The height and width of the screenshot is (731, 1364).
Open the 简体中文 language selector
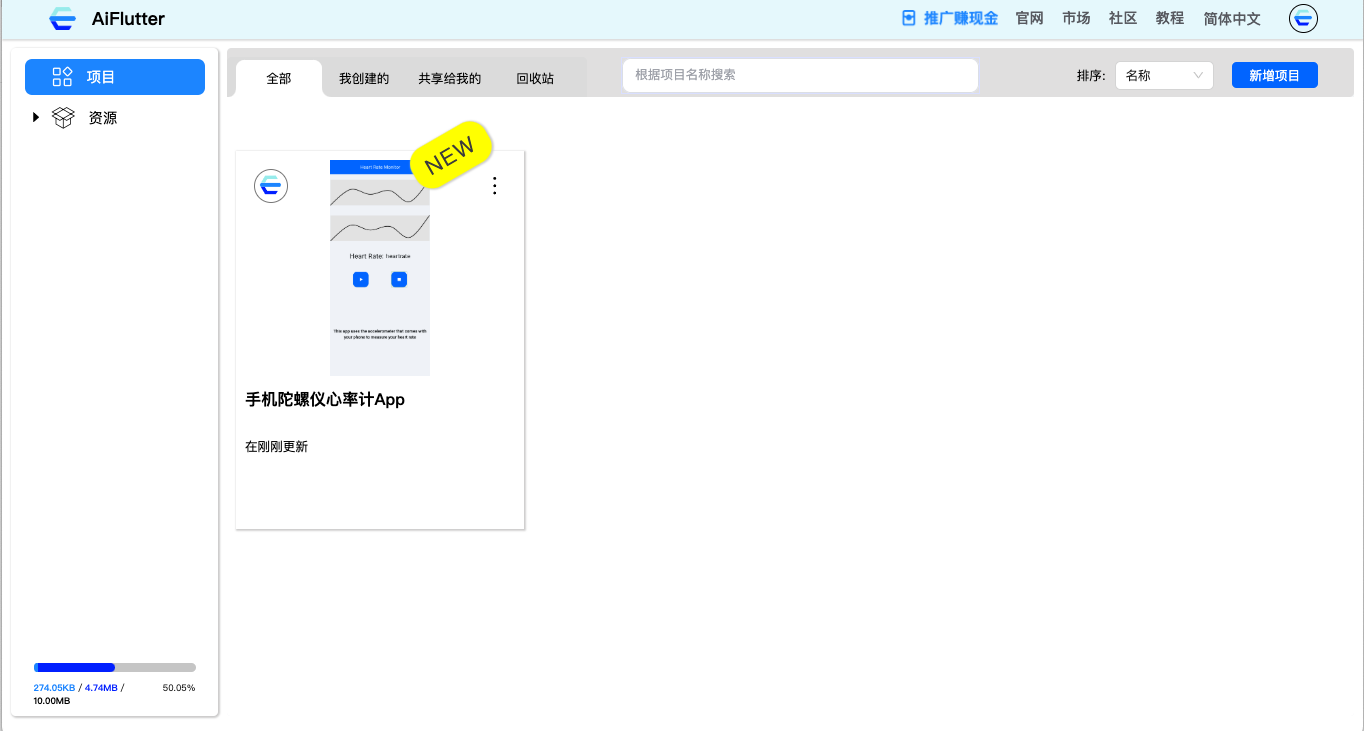click(x=1232, y=19)
